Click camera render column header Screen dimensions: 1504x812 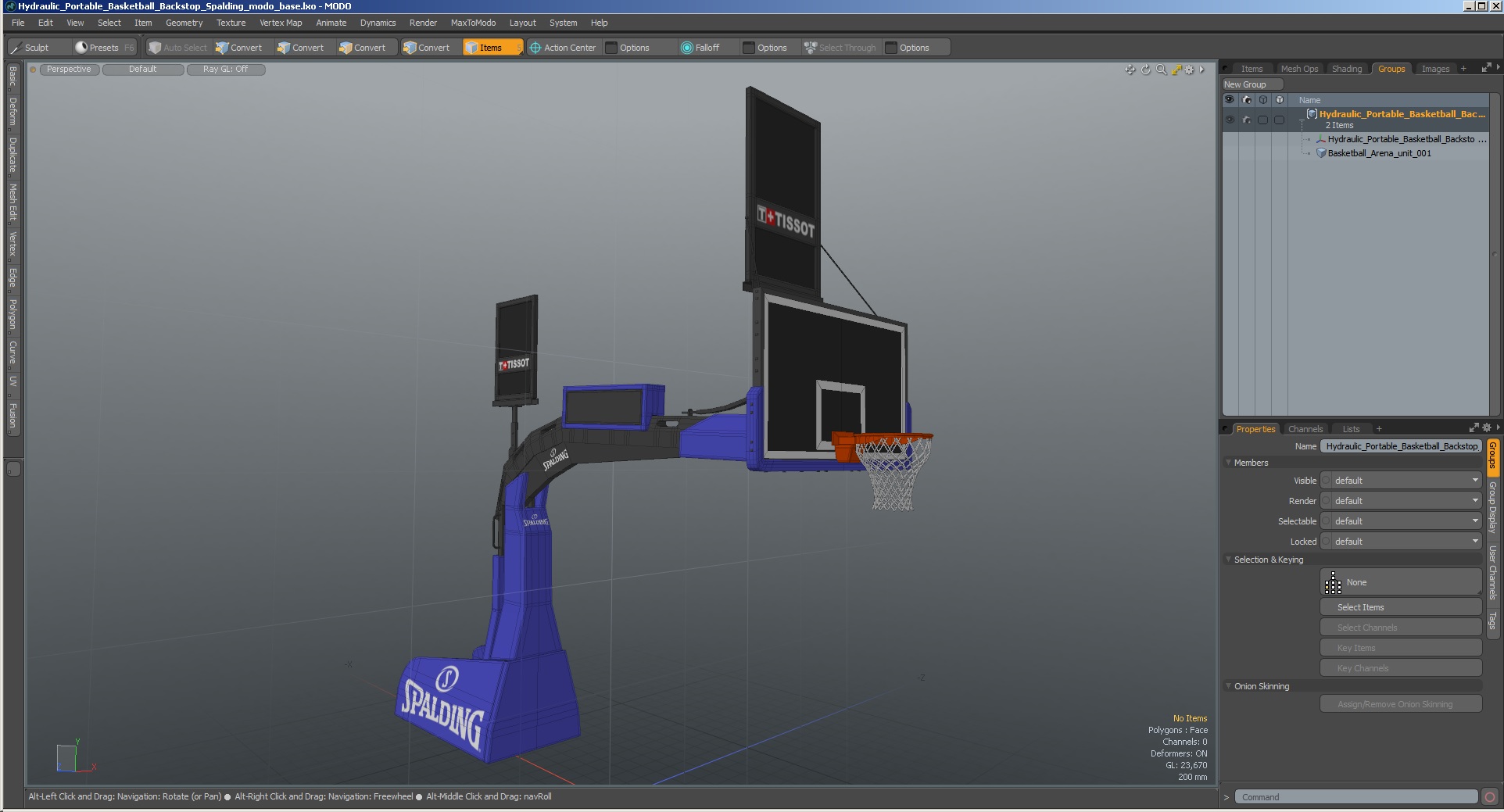(x=1247, y=100)
